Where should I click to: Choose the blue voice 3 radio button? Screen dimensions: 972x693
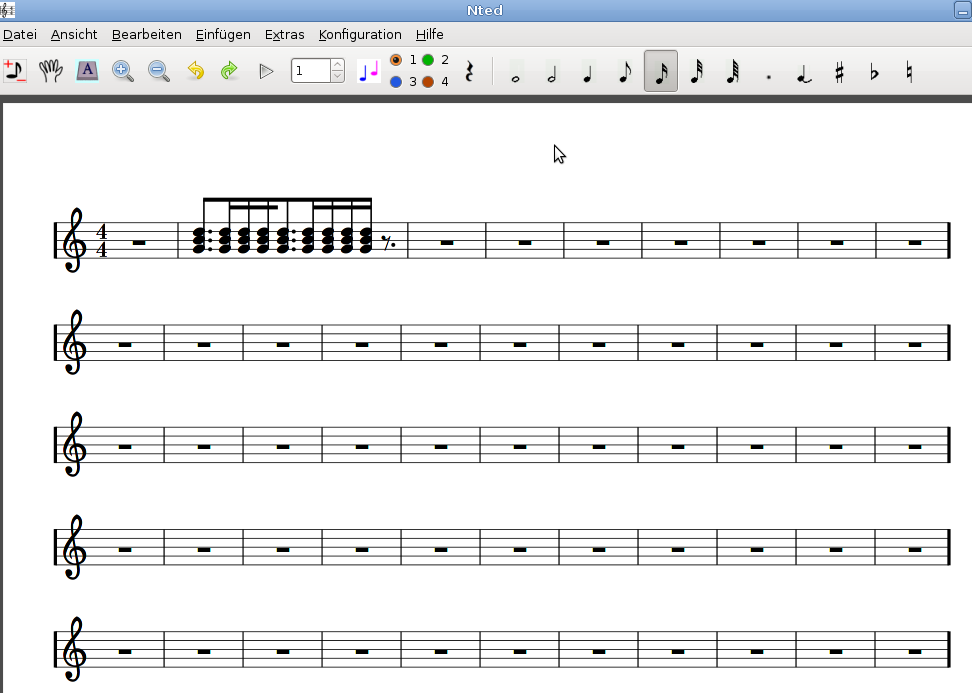(396, 82)
